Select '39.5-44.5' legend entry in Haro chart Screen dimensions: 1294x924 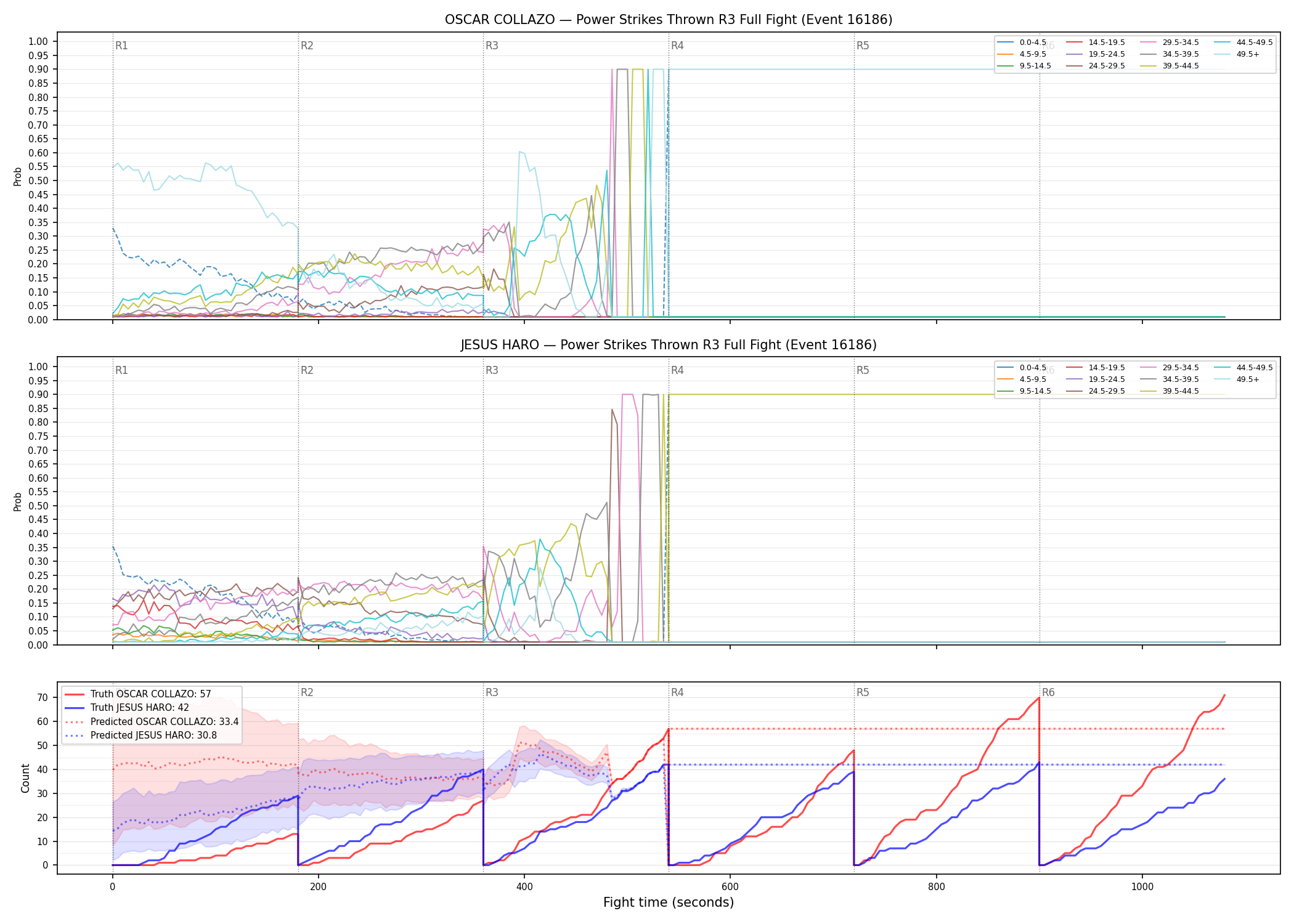[1170, 391]
